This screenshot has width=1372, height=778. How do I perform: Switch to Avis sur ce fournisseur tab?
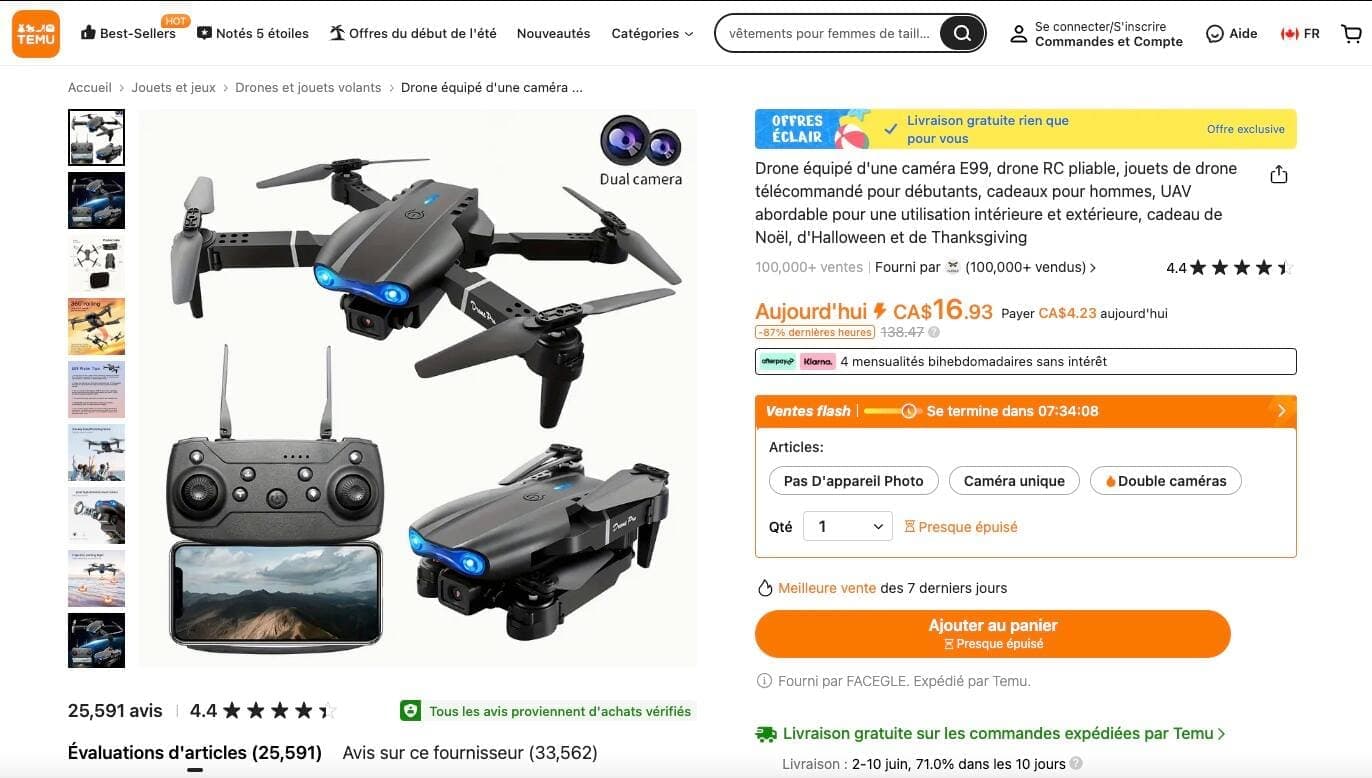470,752
